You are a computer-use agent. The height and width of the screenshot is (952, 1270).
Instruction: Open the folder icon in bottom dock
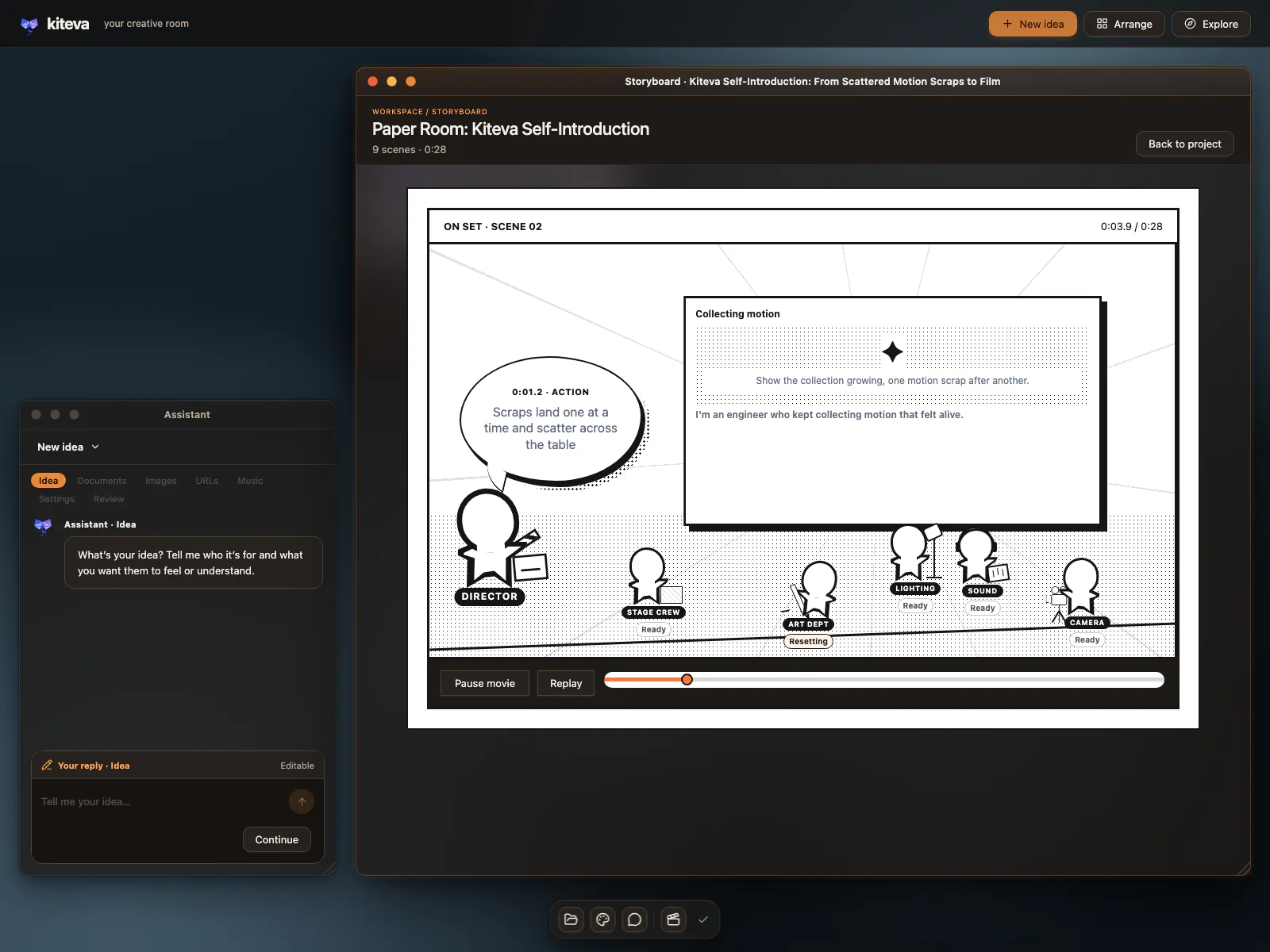pos(571,919)
